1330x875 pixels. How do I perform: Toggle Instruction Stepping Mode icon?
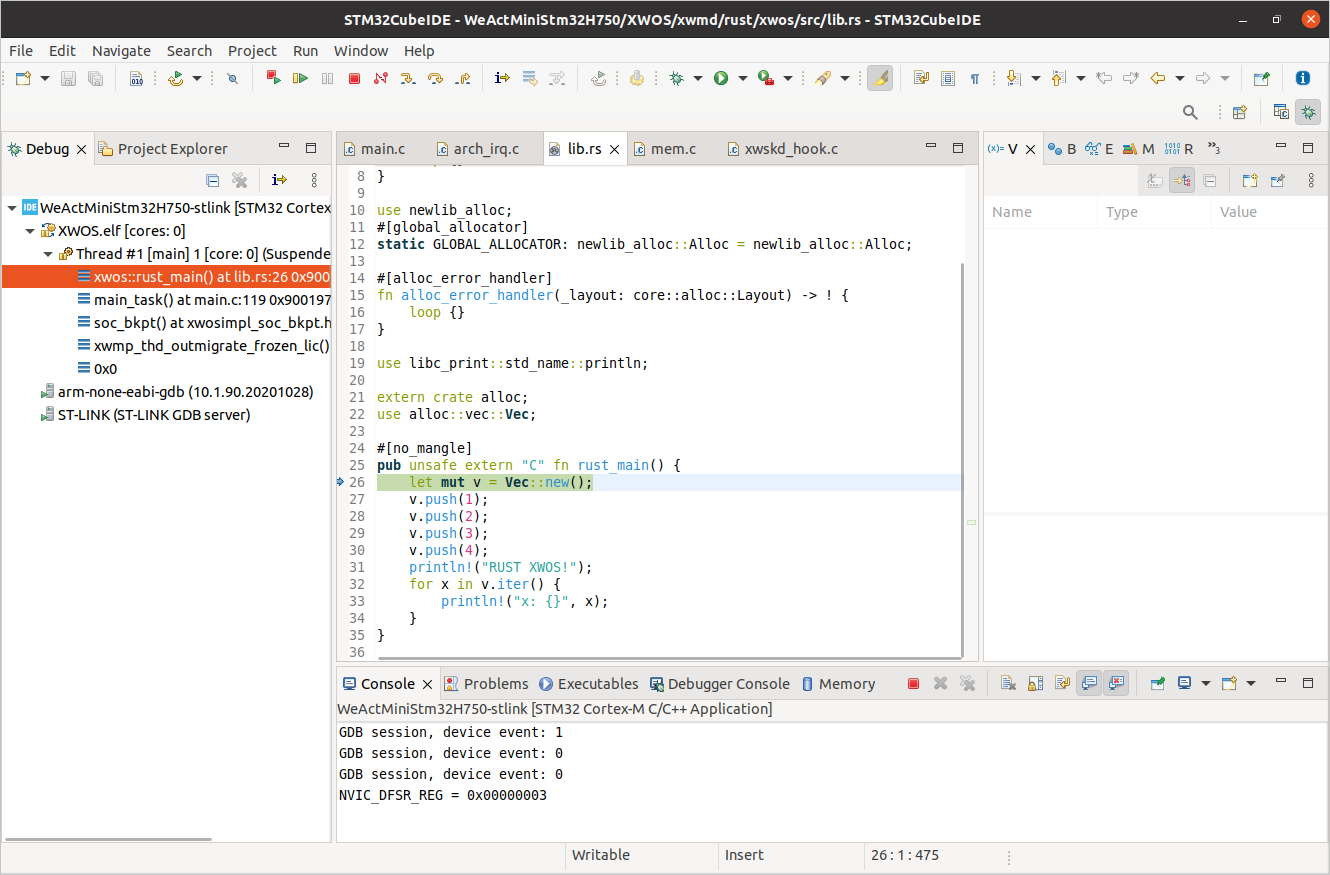[x=502, y=78]
